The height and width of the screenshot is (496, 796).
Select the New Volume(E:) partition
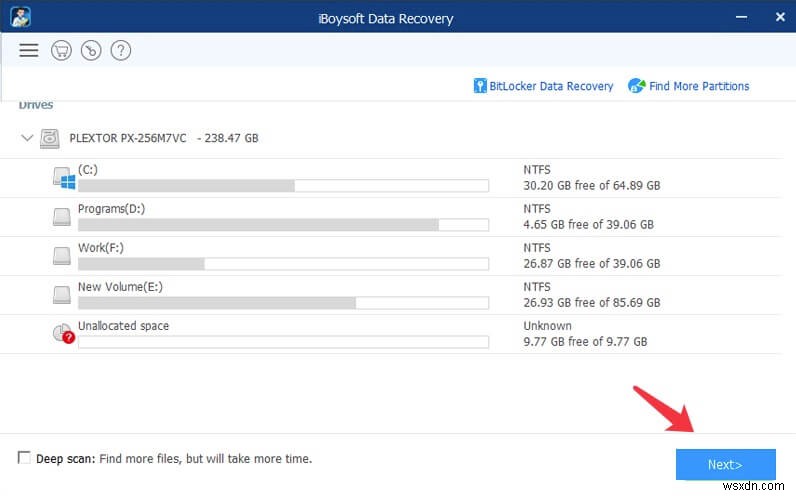click(x=119, y=286)
